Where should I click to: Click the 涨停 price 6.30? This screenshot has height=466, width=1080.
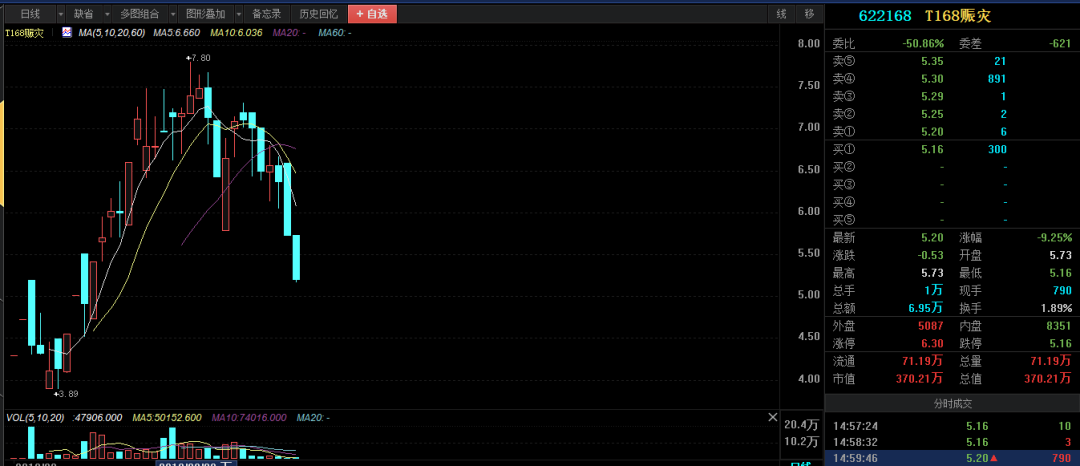[932, 343]
